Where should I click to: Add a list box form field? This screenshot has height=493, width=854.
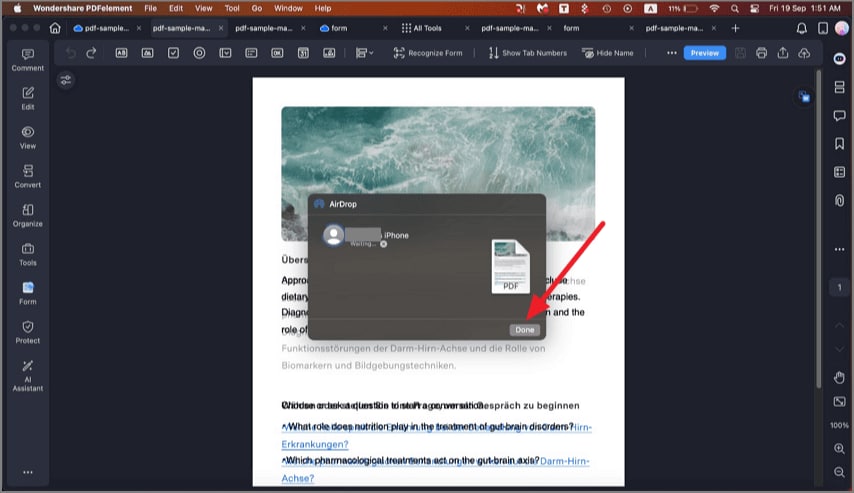pos(251,53)
